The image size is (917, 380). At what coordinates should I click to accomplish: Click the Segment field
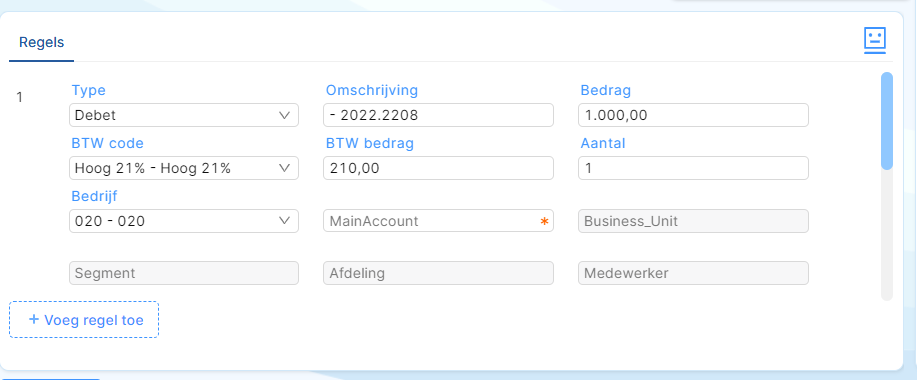184,273
